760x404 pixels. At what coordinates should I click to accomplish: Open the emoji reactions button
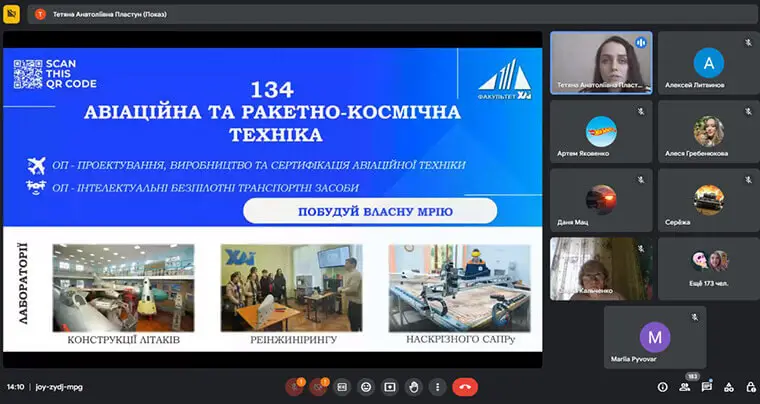click(x=366, y=386)
